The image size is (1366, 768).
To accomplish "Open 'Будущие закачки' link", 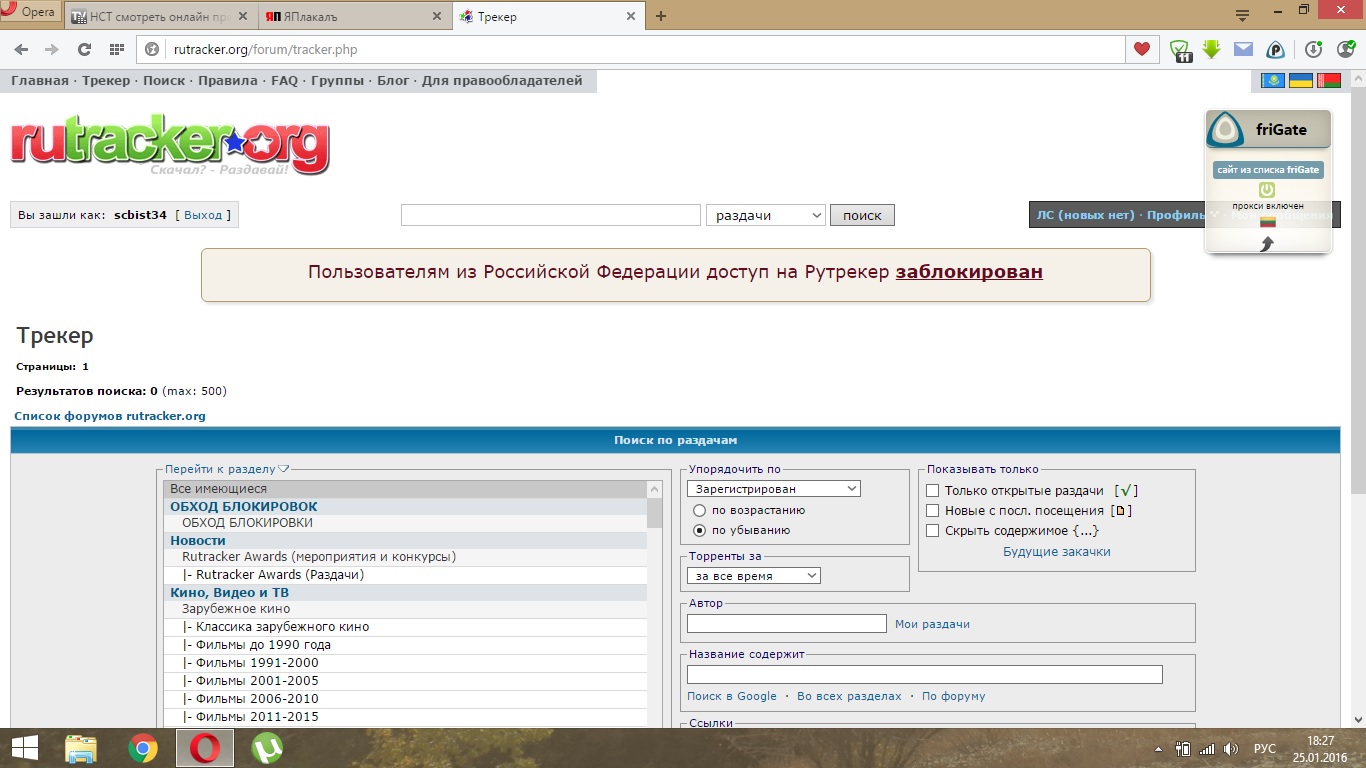I will [x=1057, y=552].
